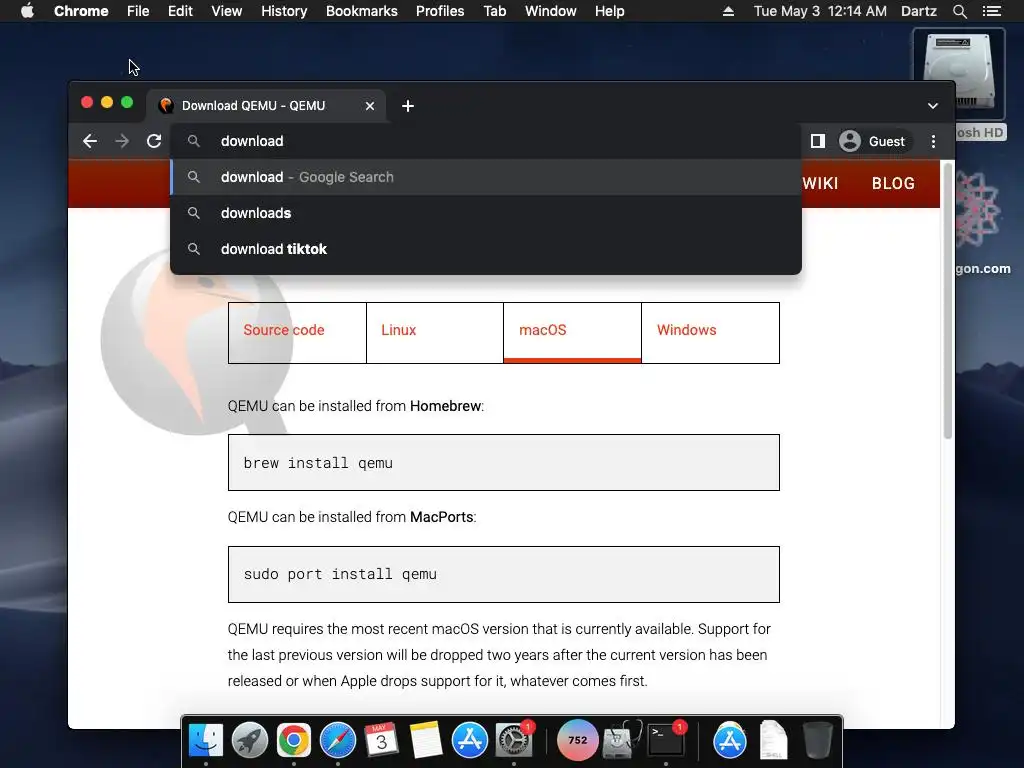Click the forward navigation arrow
This screenshot has height=768, width=1024.
click(122, 141)
